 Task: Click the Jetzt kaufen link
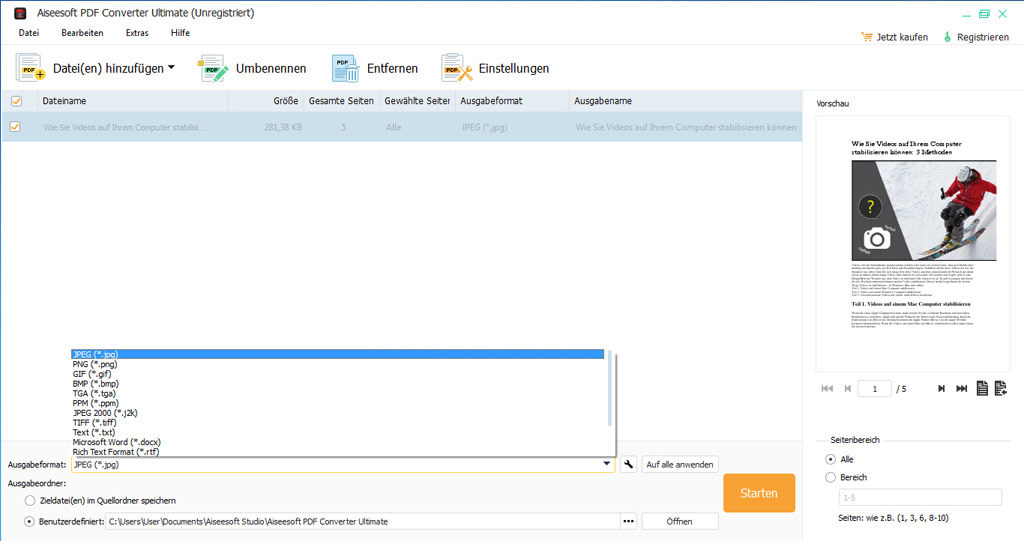(902, 37)
